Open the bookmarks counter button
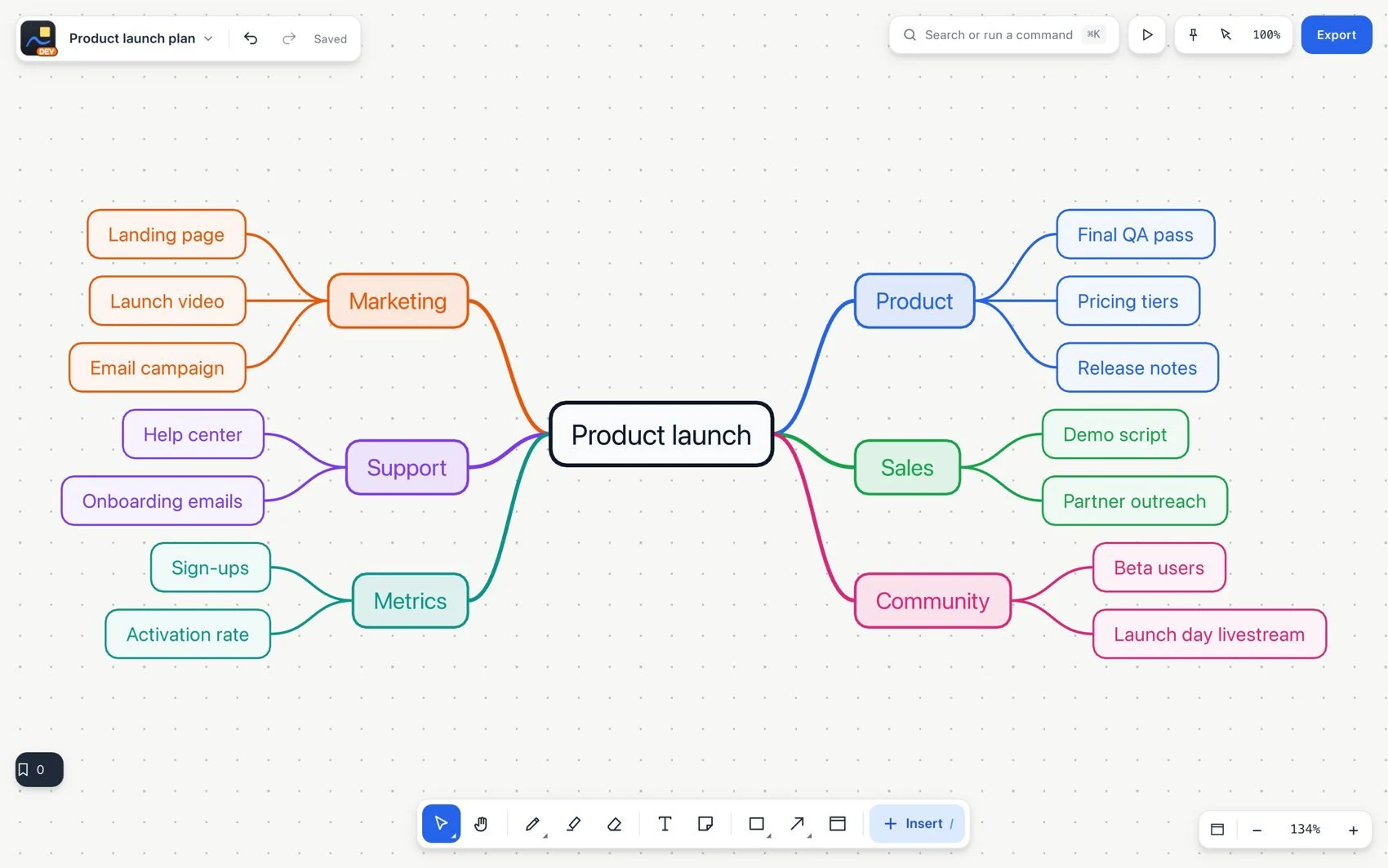 pyautogui.click(x=39, y=769)
